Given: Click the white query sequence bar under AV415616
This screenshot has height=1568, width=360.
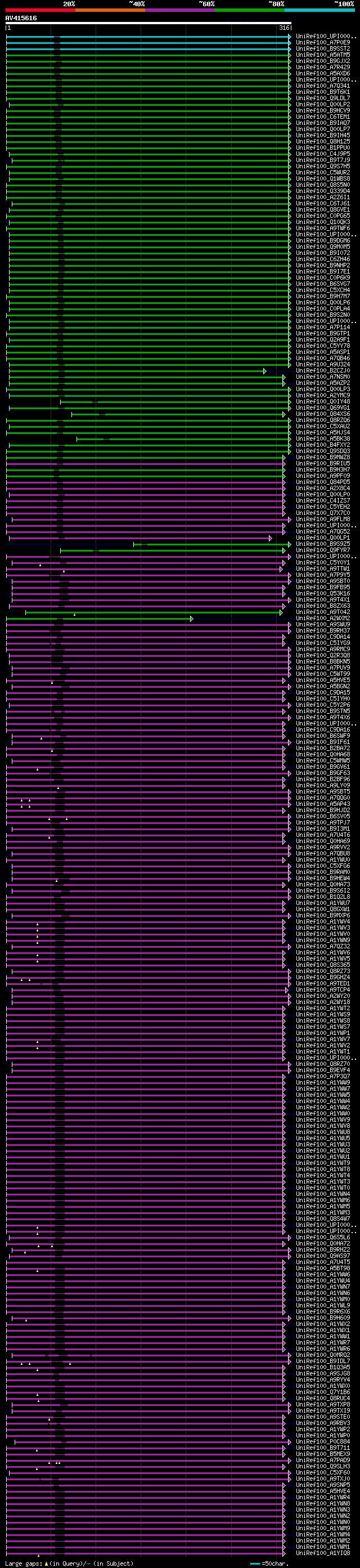Looking at the screenshot, I should 148,23.
